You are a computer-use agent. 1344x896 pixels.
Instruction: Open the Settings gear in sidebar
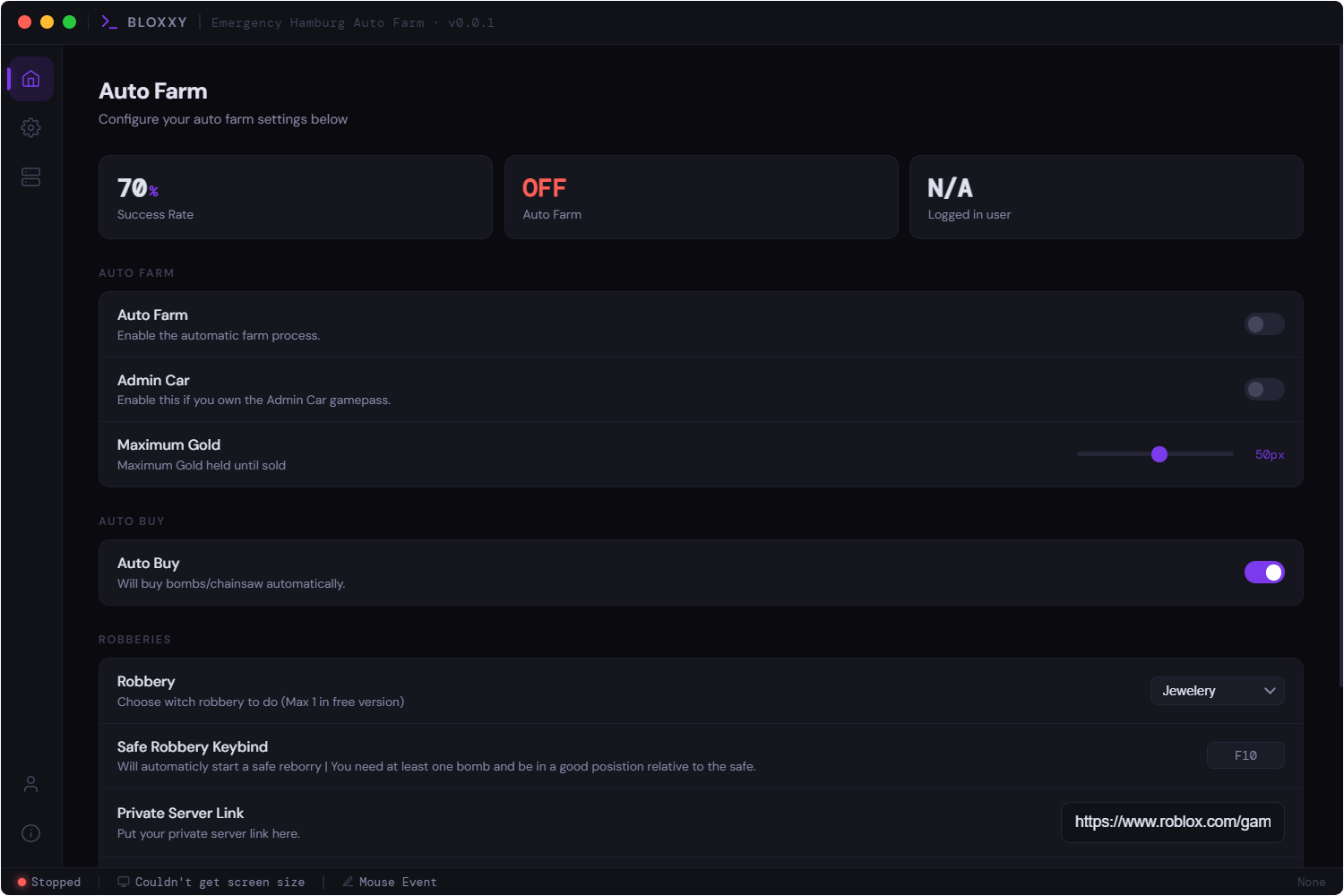click(x=30, y=128)
